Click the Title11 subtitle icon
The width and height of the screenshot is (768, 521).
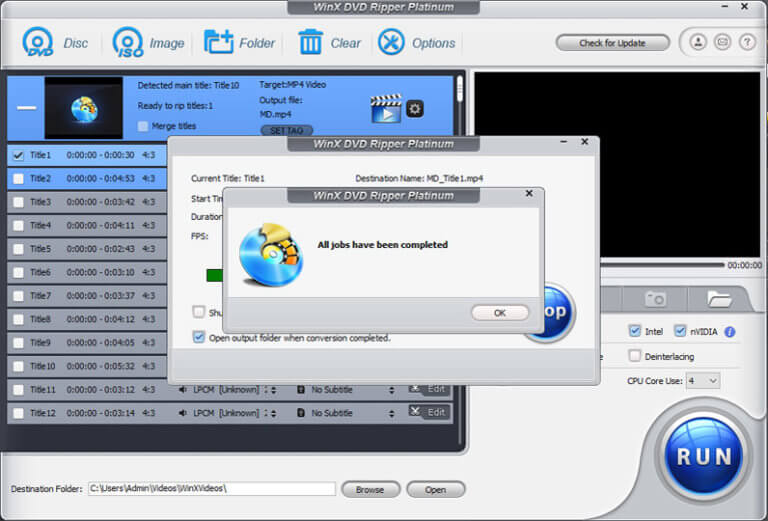point(301,390)
